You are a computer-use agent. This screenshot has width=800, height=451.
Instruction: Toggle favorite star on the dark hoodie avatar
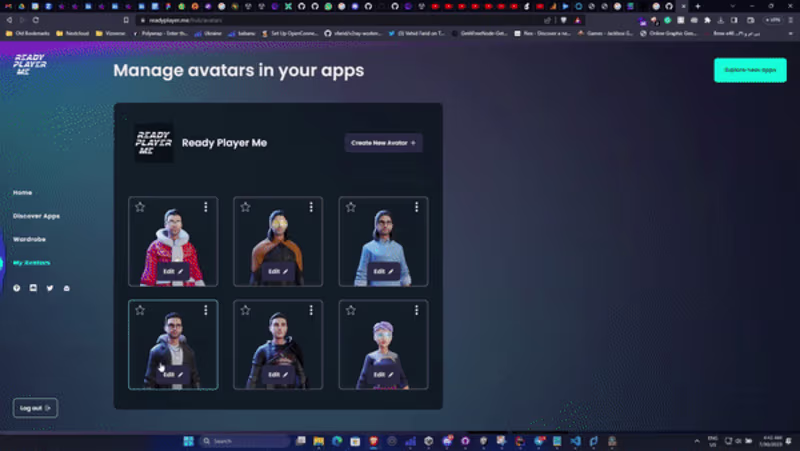coord(245,310)
